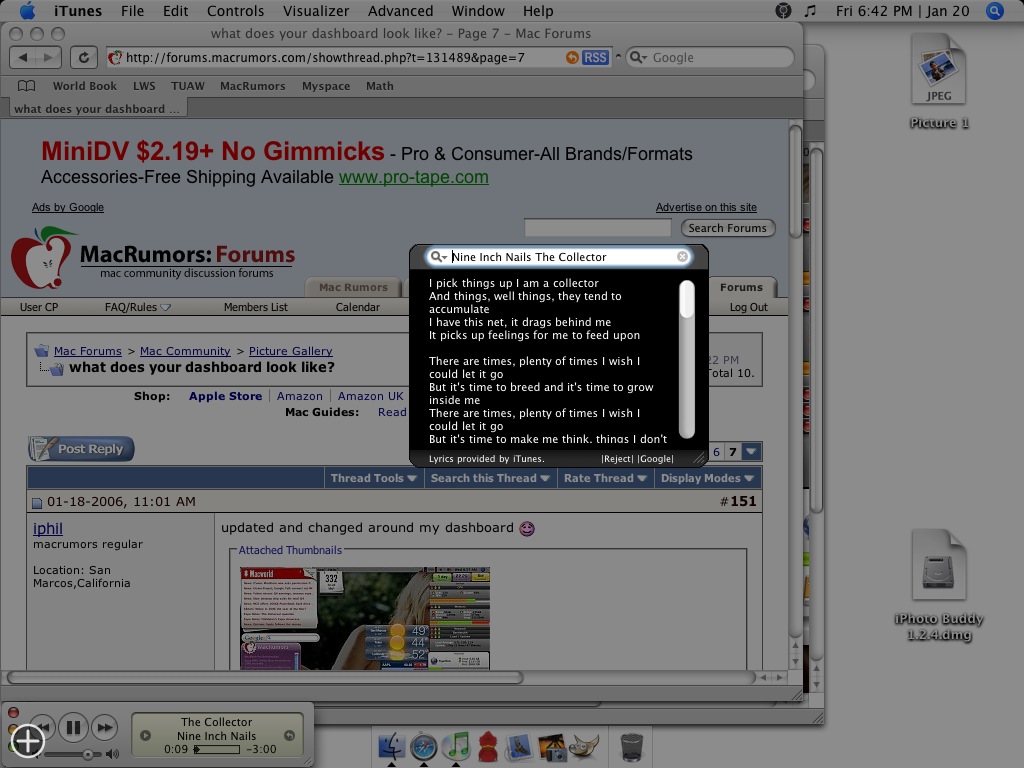
Task: Click the music note menu bar icon
Action: 810,10
